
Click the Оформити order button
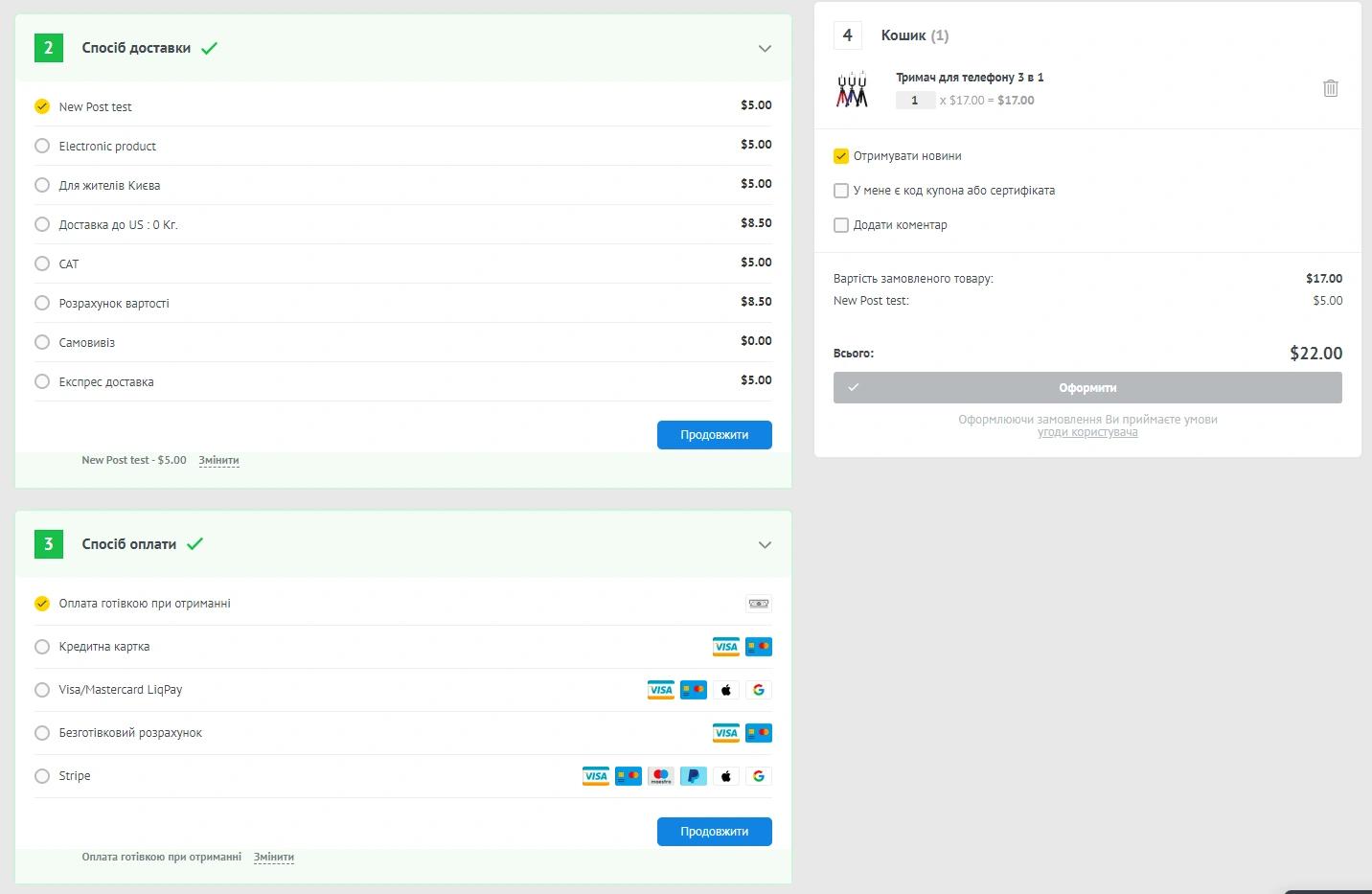point(1087,388)
